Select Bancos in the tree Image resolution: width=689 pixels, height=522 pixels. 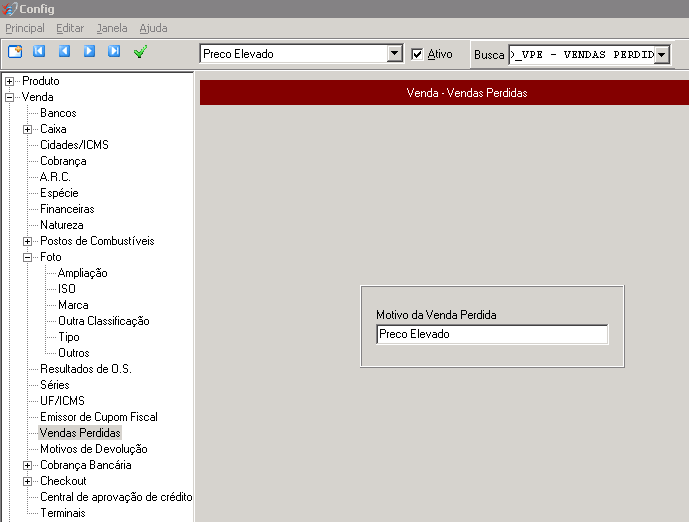coord(58,113)
